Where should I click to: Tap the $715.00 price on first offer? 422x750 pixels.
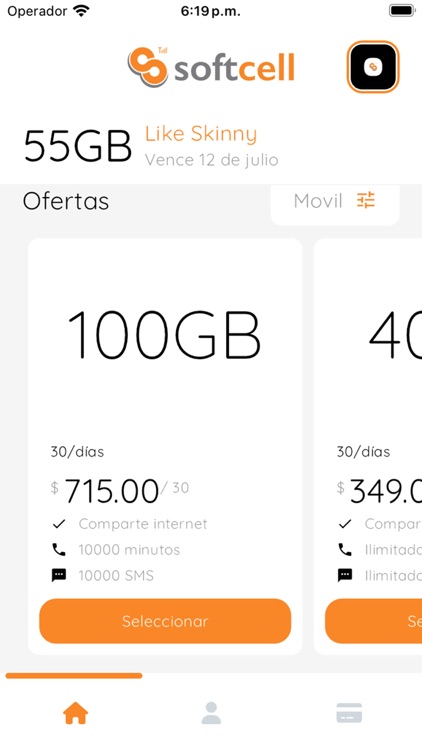pos(111,491)
